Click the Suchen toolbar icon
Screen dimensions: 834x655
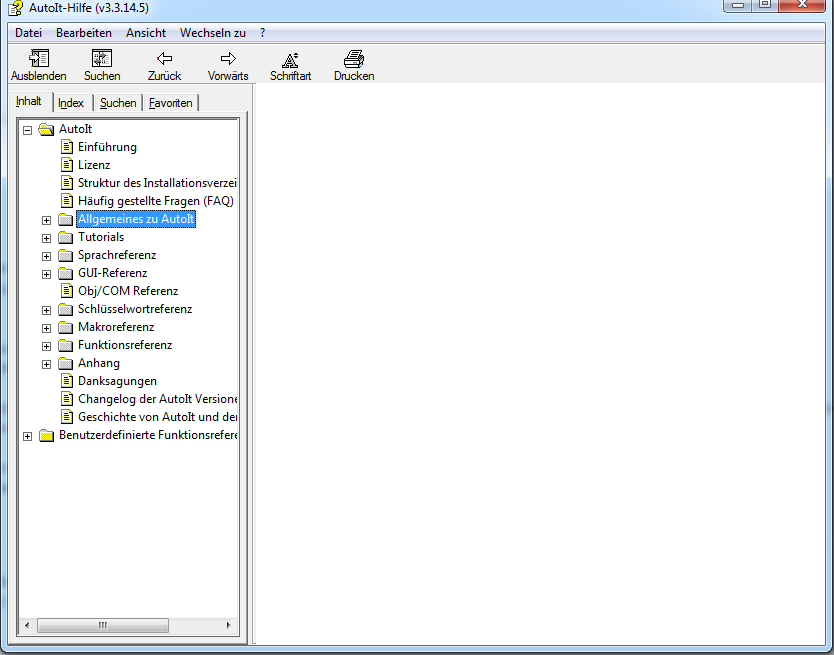102,59
